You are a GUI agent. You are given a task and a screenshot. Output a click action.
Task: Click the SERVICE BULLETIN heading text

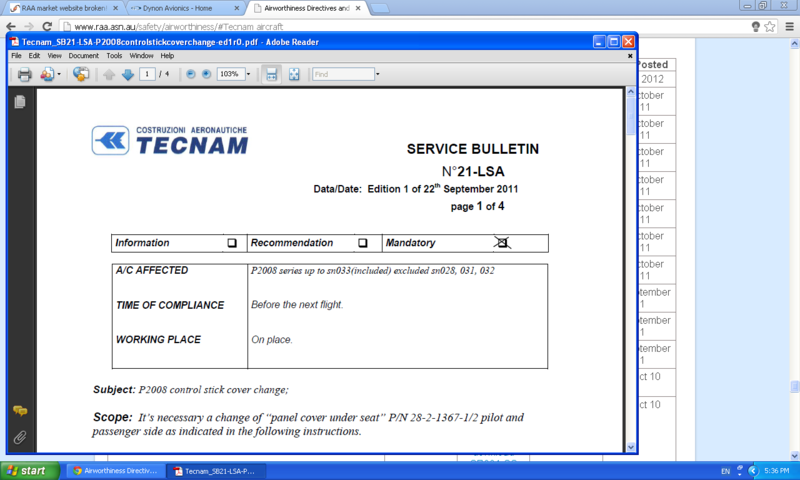tap(472, 149)
